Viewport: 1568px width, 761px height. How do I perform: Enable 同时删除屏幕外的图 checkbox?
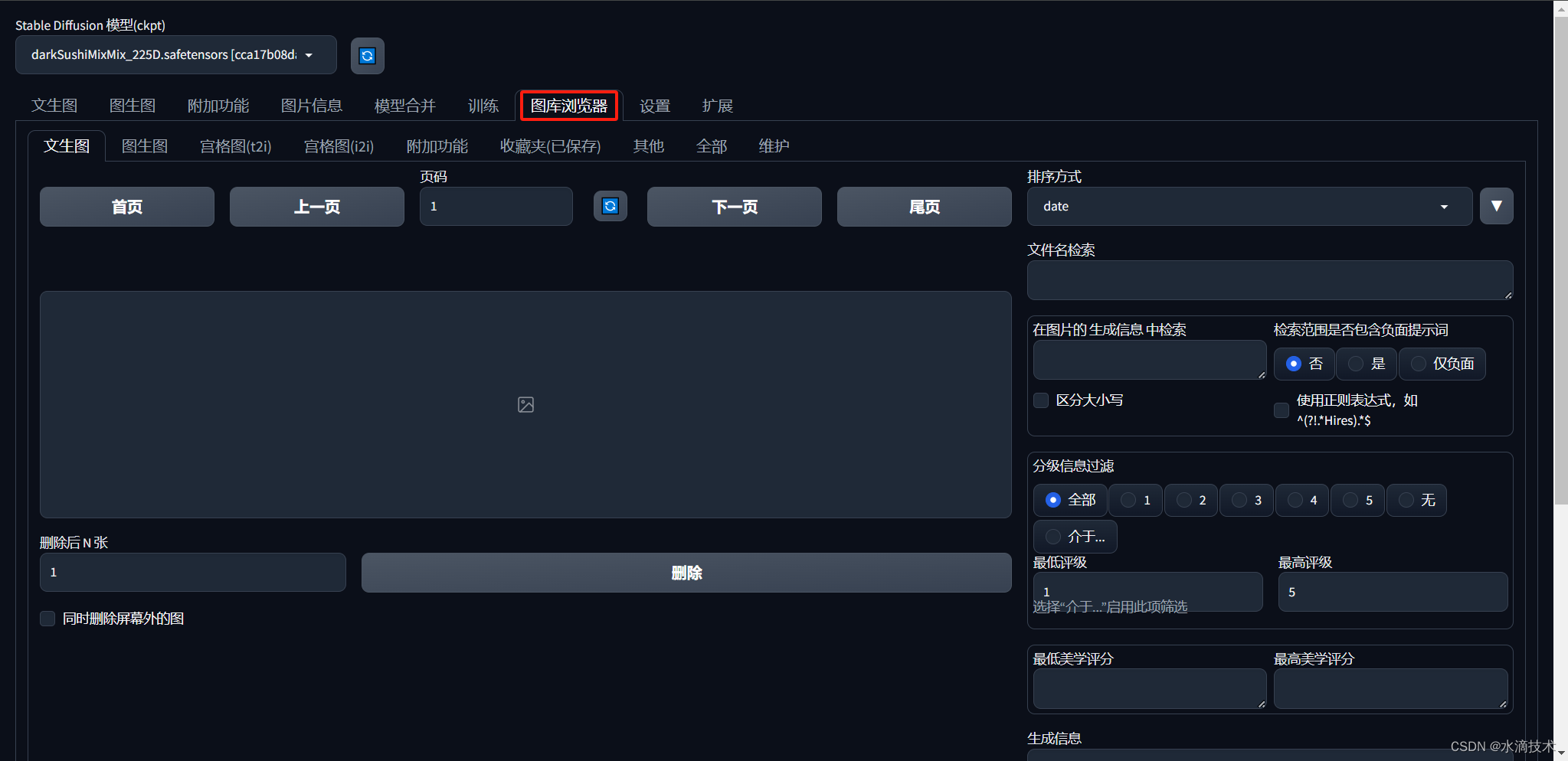(x=47, y=618)
